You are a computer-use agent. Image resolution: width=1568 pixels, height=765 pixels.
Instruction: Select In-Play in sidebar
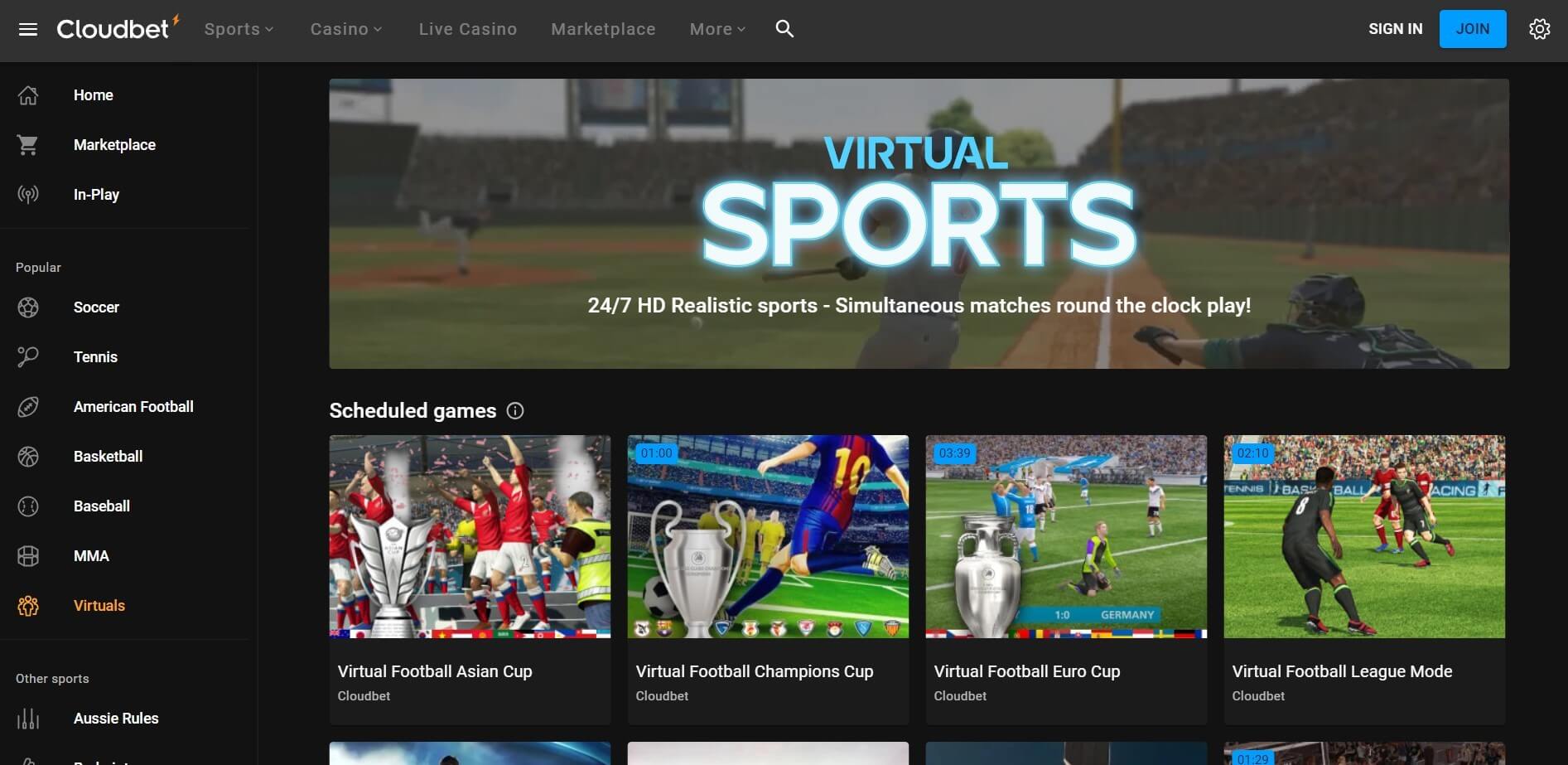coord(96,195)
